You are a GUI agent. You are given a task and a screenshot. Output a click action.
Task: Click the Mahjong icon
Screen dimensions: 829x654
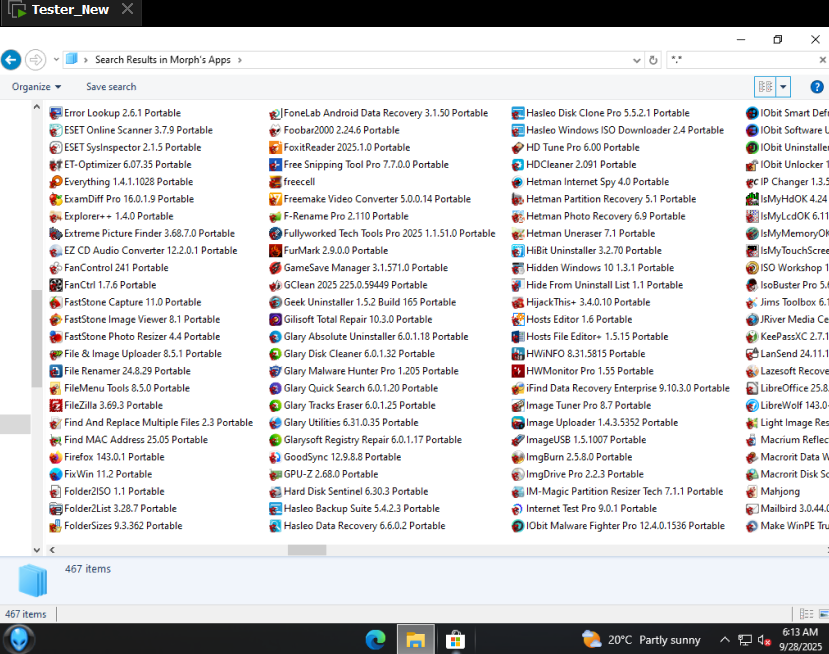coord(752,492)
